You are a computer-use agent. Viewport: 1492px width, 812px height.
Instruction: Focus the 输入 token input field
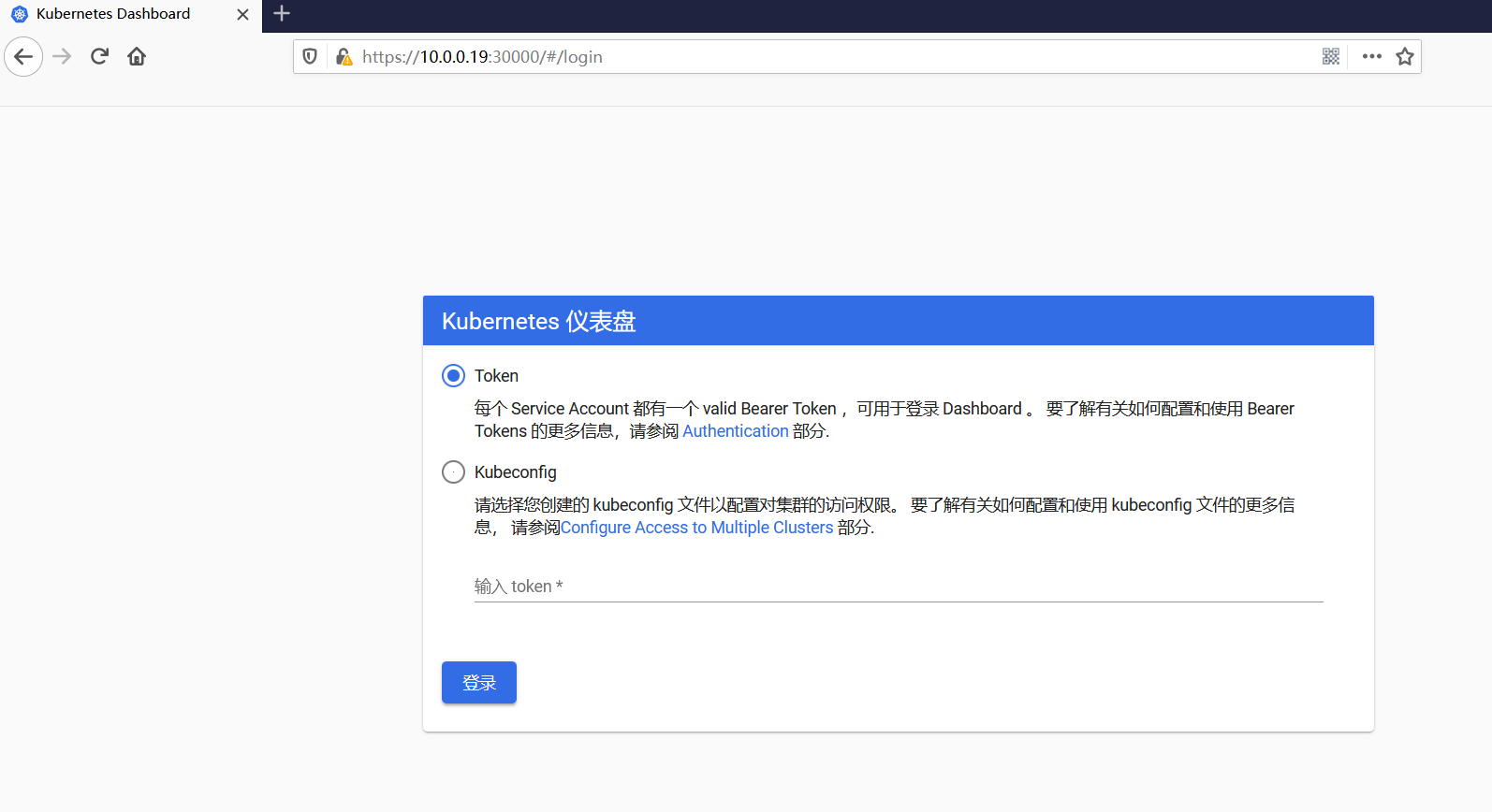899,587
